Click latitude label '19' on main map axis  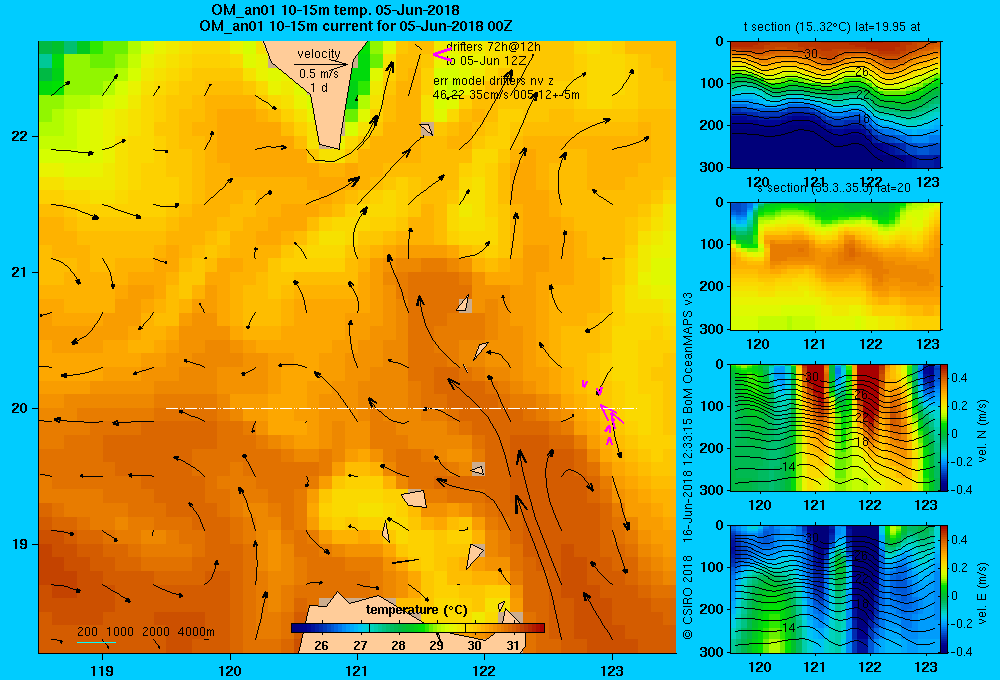click(20, 544)
